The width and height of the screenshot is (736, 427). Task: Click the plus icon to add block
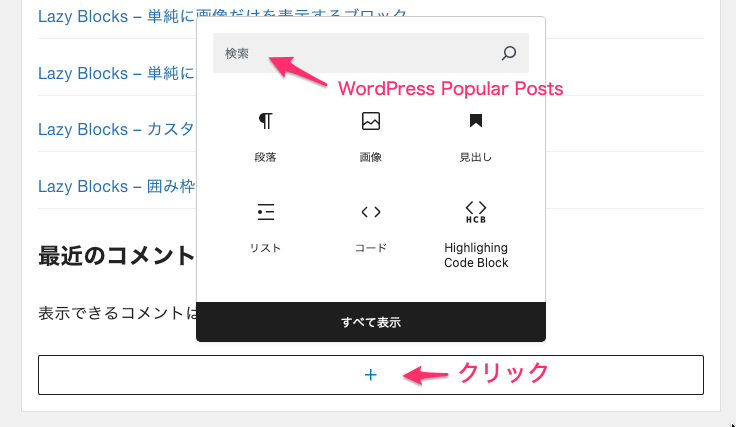click(x=371, y=374)
